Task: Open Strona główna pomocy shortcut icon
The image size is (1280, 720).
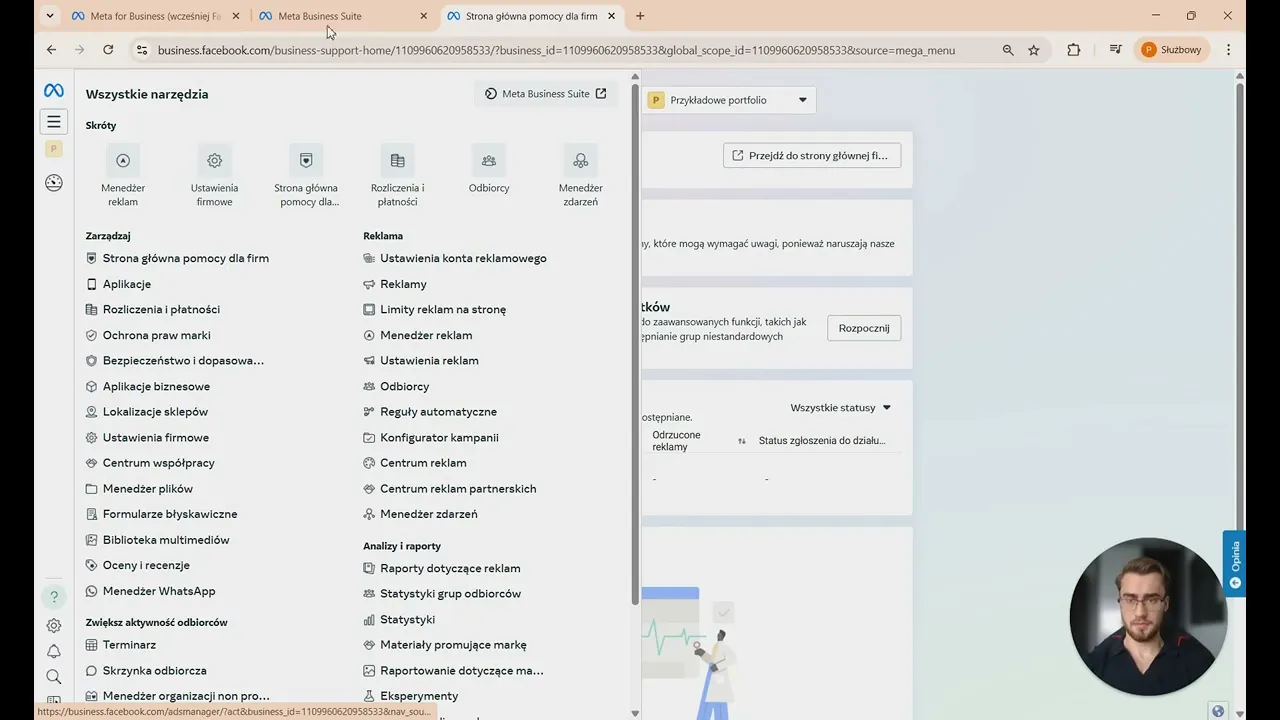Action: pos(306,160)
